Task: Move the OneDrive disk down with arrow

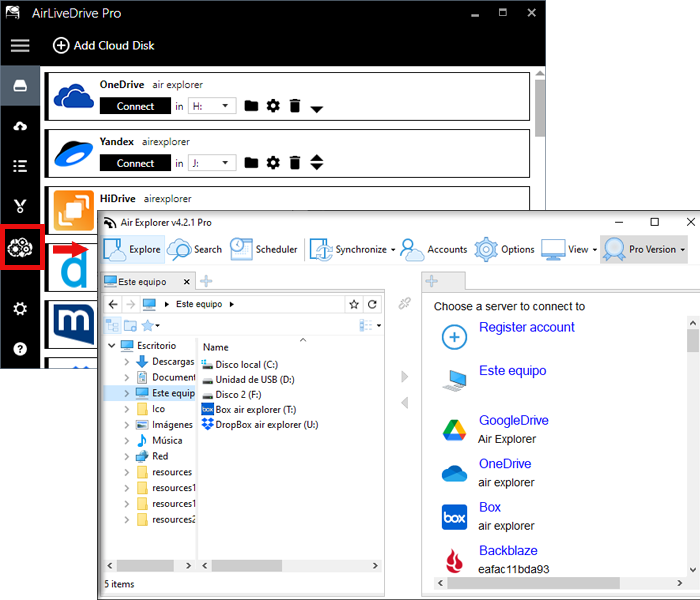Action: point(317,109)
